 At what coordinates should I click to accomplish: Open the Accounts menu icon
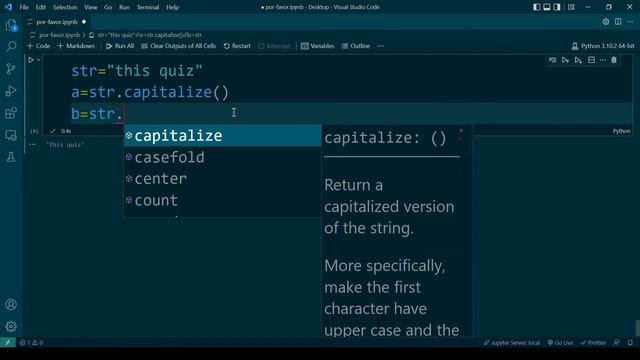tap(11, 304)
